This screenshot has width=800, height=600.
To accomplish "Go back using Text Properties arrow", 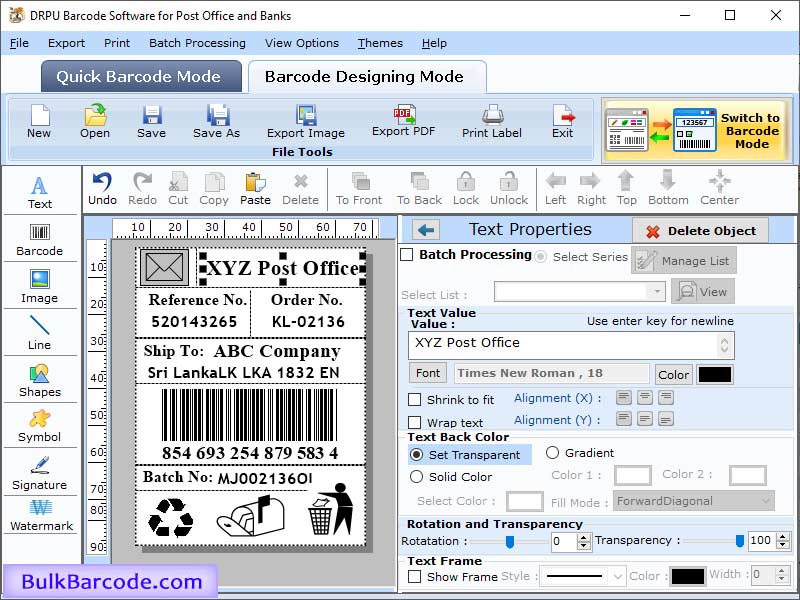I will coord(426,230).
